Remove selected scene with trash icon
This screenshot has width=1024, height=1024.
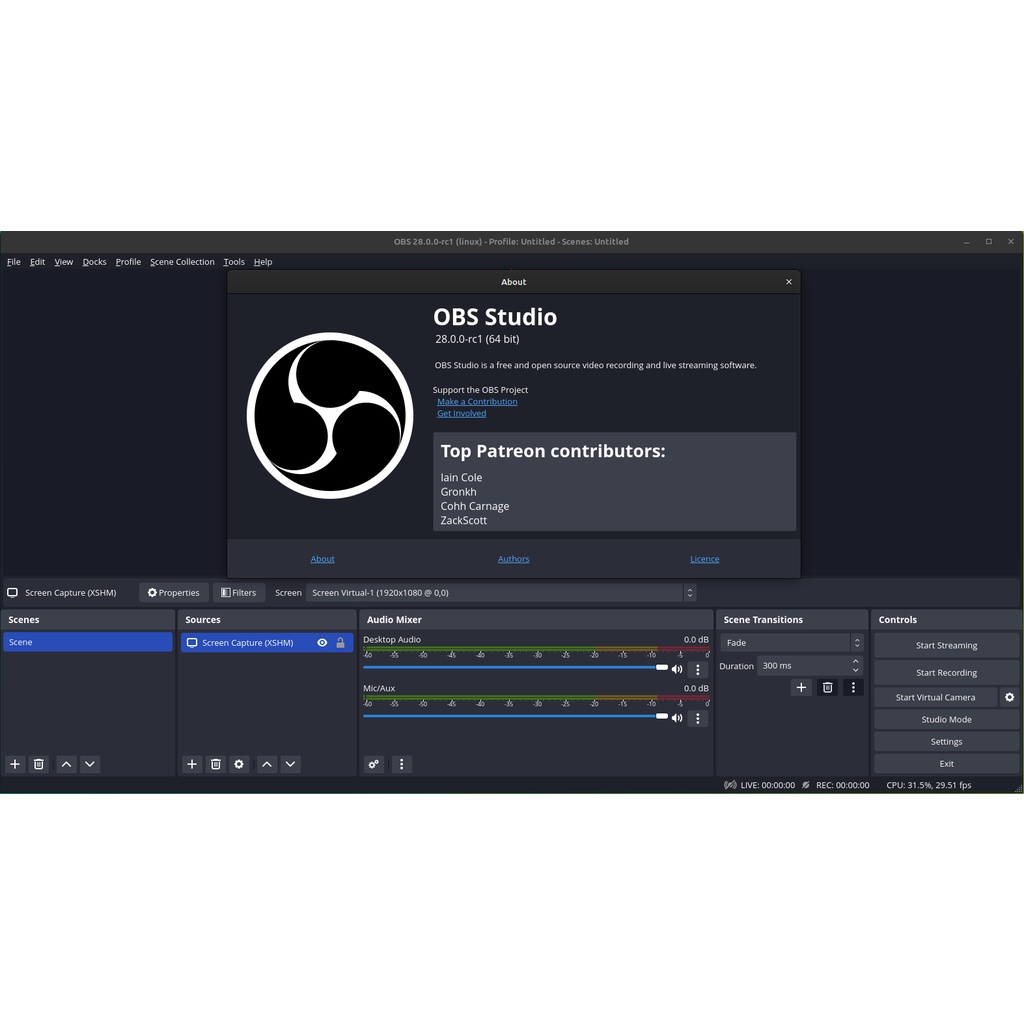point(39,764)
